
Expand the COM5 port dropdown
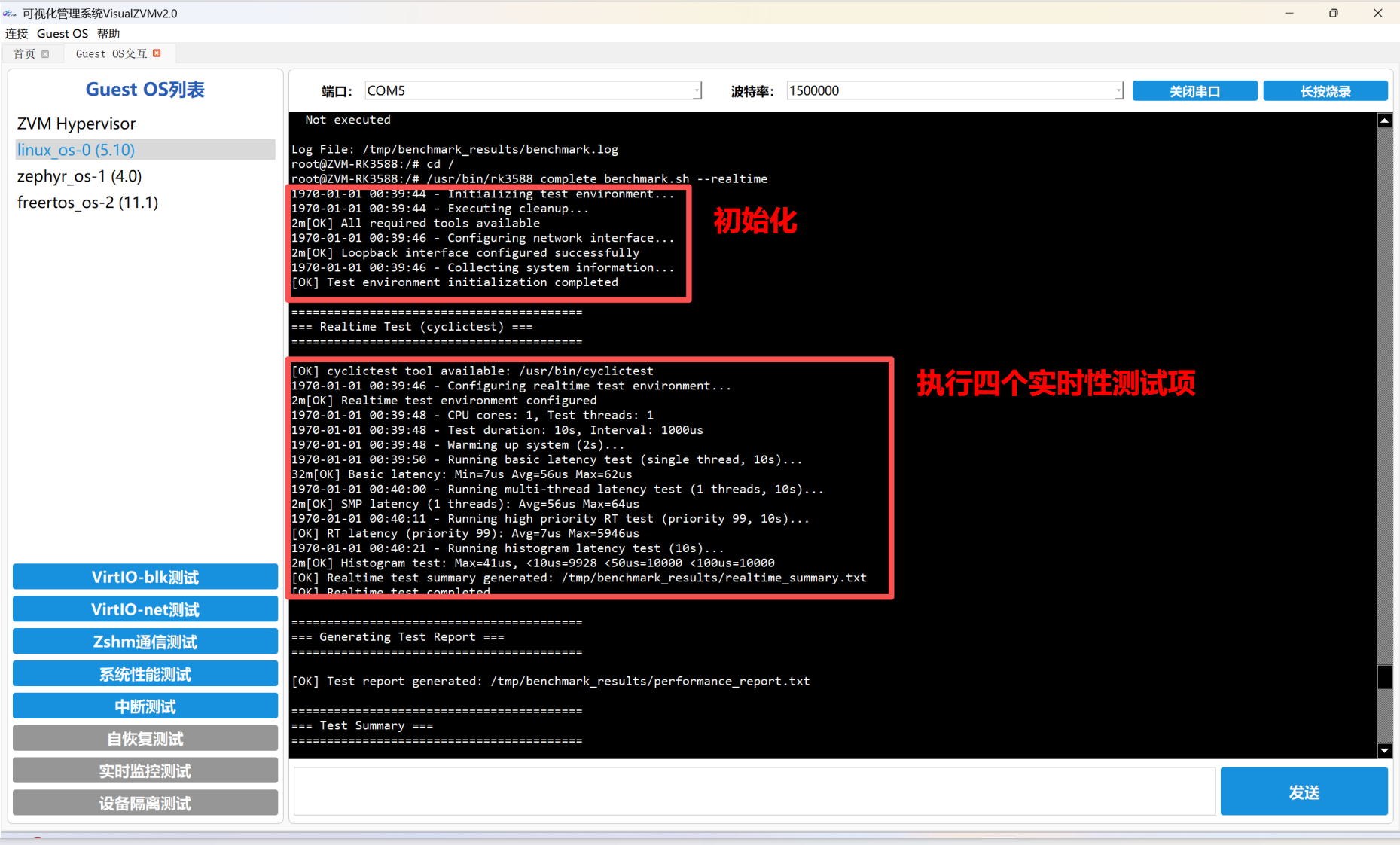tap(697, 91)
